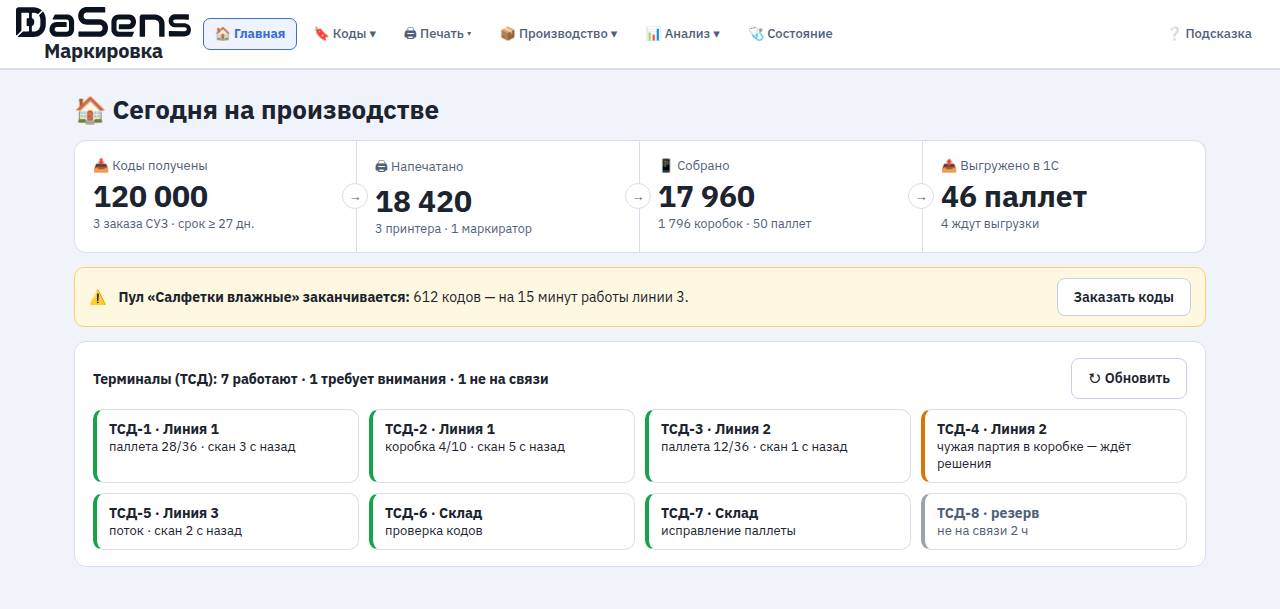Image resolution: width=1280 pixels, height=609 pixels.
Task: Click the printer icon next to 'Напечатано'
Action: pyautogui.click(x=381, y=167)
